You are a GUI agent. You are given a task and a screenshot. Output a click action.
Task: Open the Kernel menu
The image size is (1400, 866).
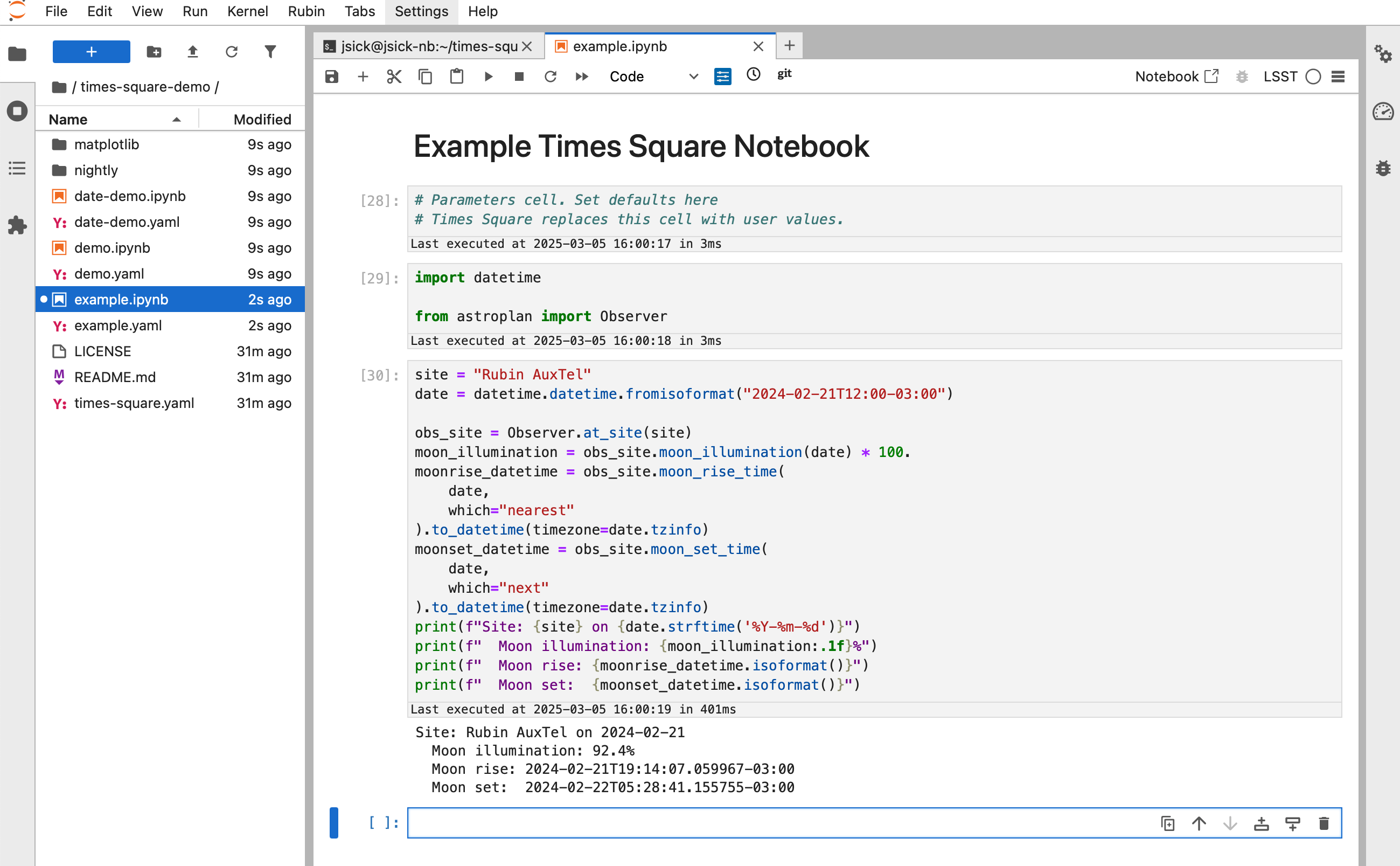coord(247,11)
